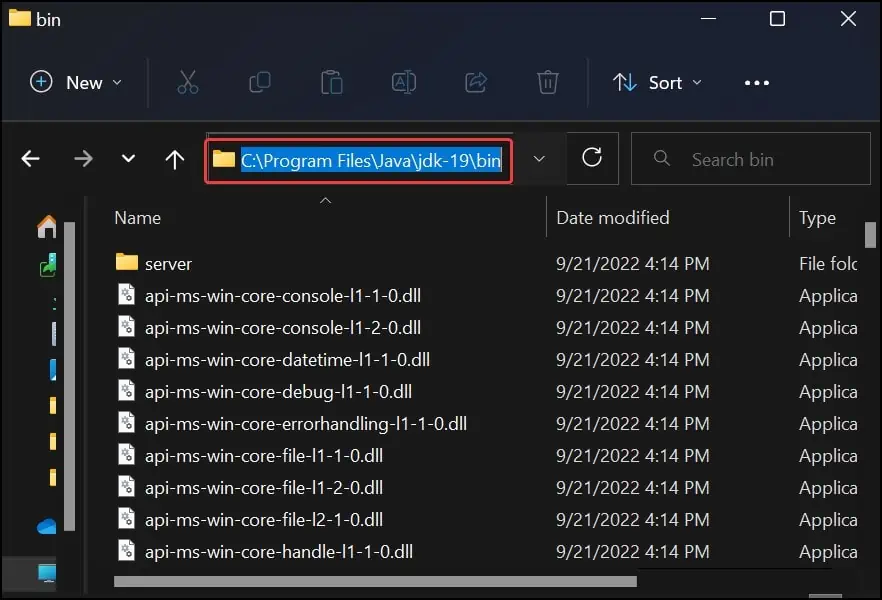Click the Paste icon in toolbar

point(331,83)
